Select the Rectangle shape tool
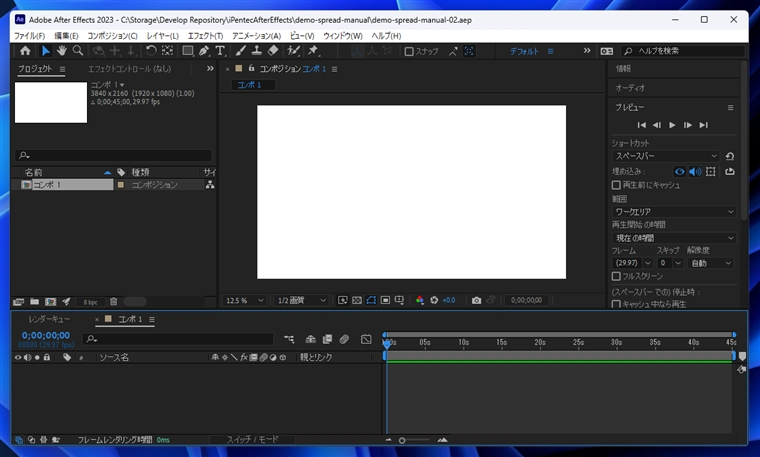The image size is (760, 457). [x=188, y=50]
